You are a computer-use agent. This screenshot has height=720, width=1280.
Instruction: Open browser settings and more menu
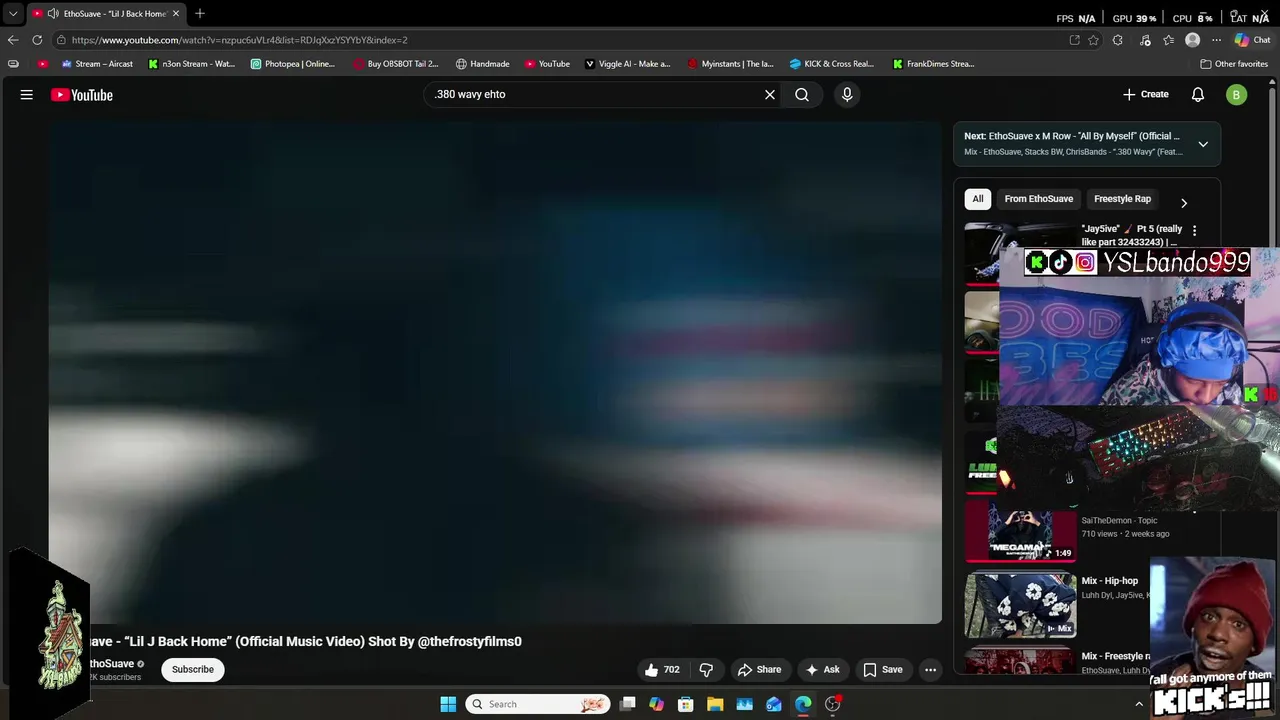tap(1216, 40)
